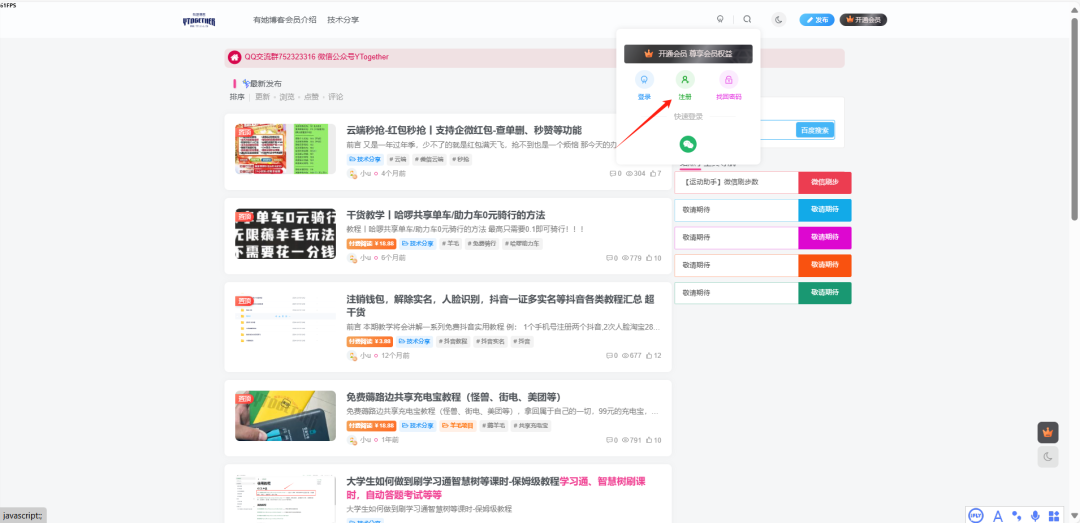
Task: Sort posts by 更新
Action: click(262, 97)
